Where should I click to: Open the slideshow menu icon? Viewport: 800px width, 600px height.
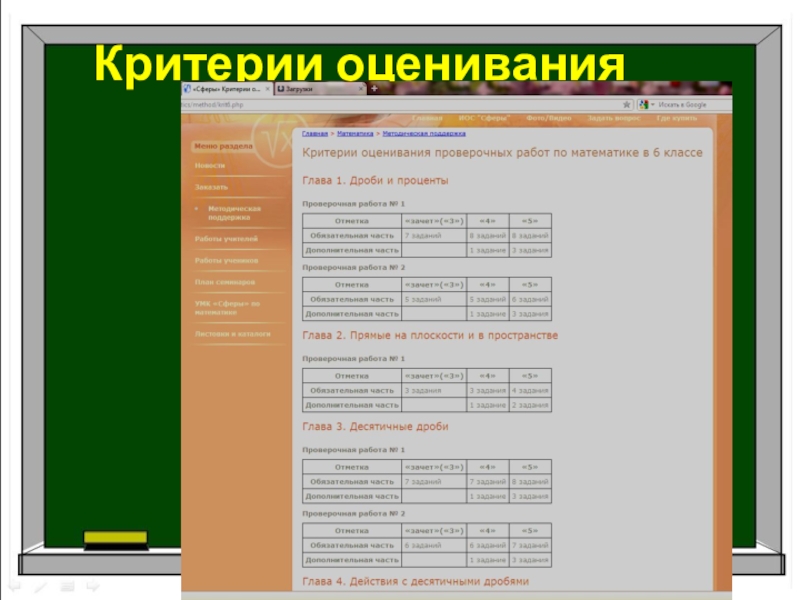(x=67, y=586)
